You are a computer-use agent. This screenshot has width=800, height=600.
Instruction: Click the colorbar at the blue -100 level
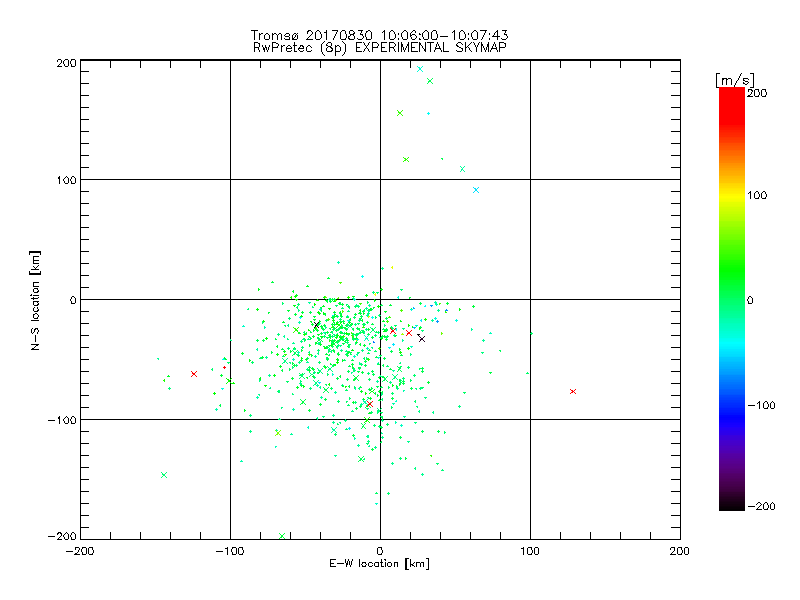click(x=732, y=405)
